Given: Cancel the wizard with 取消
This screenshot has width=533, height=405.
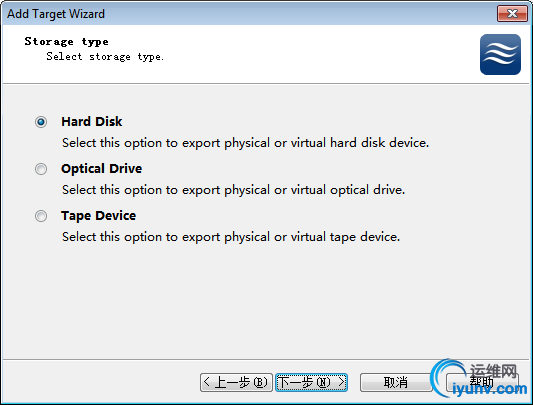Looking at the screenshot, I should (396, 382).
